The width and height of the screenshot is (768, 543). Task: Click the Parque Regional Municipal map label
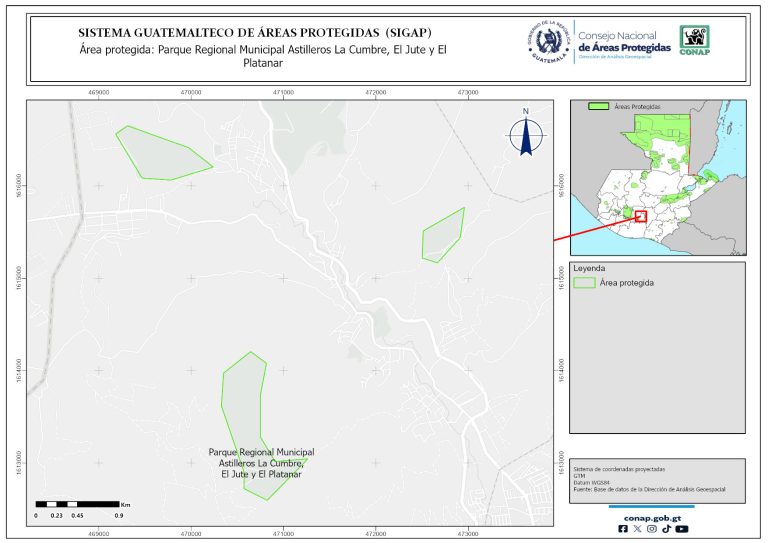261,463
